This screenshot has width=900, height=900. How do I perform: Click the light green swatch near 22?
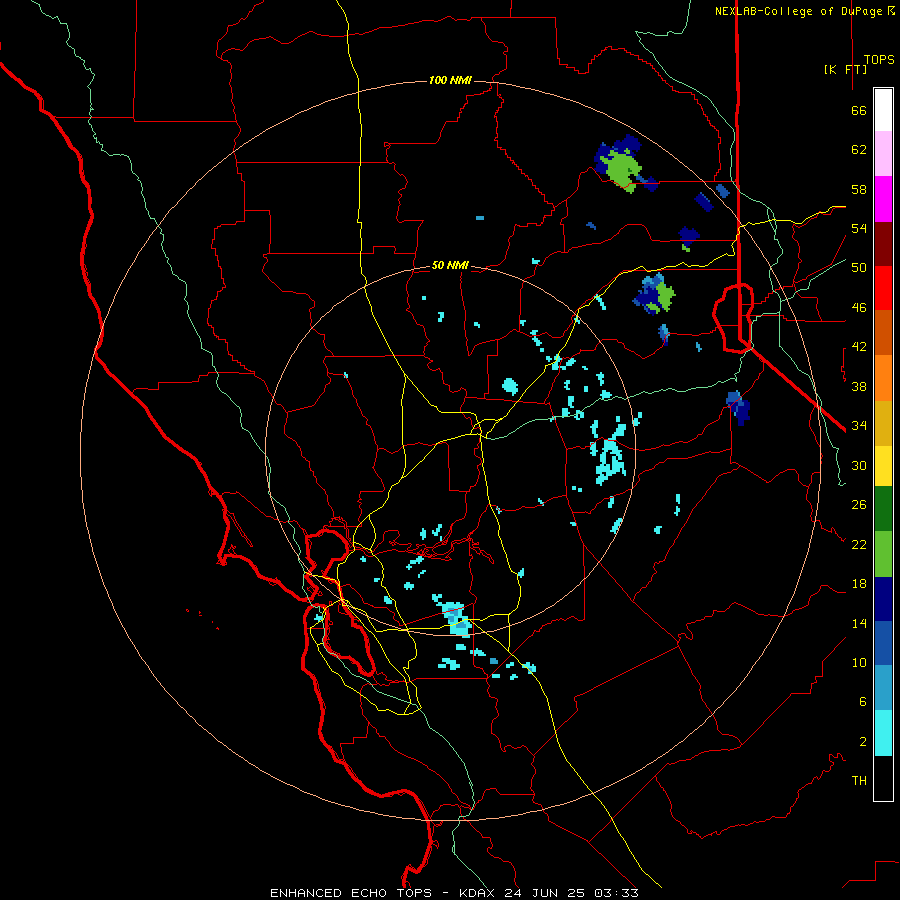tap(883, 554)
